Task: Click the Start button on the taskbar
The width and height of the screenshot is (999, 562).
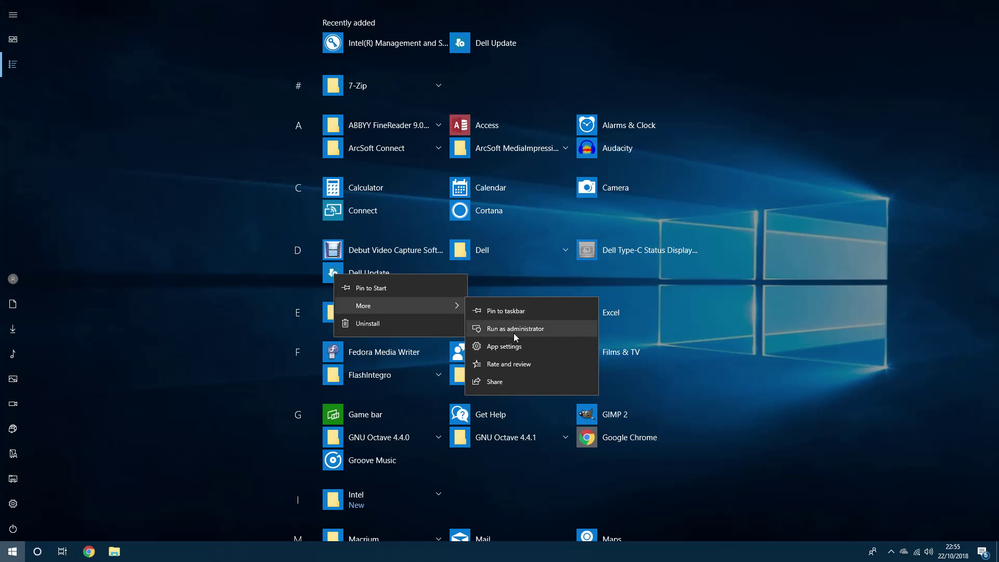Action: [12, 552]
